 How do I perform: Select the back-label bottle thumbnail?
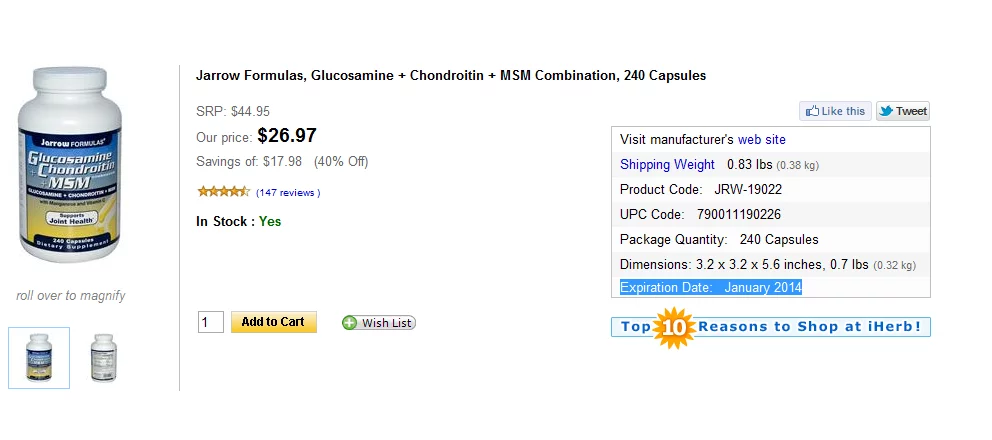pos(104,357)
